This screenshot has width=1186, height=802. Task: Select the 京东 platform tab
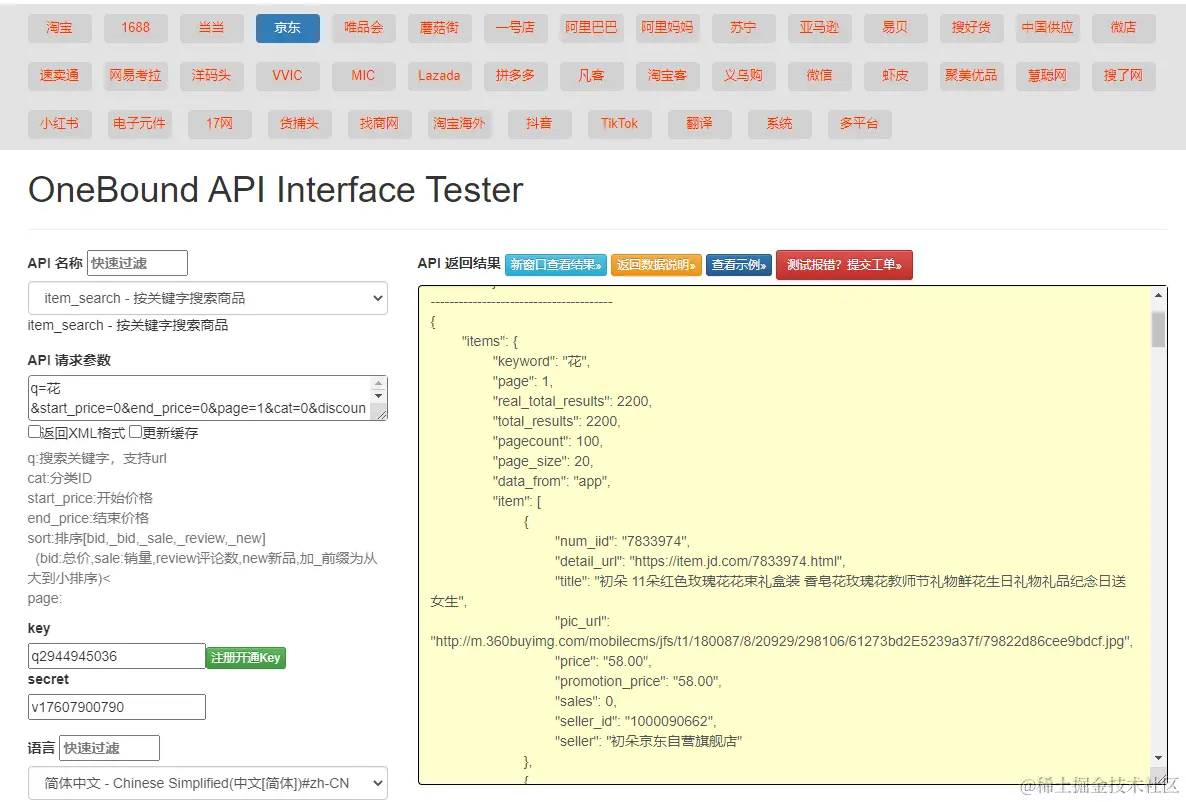tap(287, 28)
